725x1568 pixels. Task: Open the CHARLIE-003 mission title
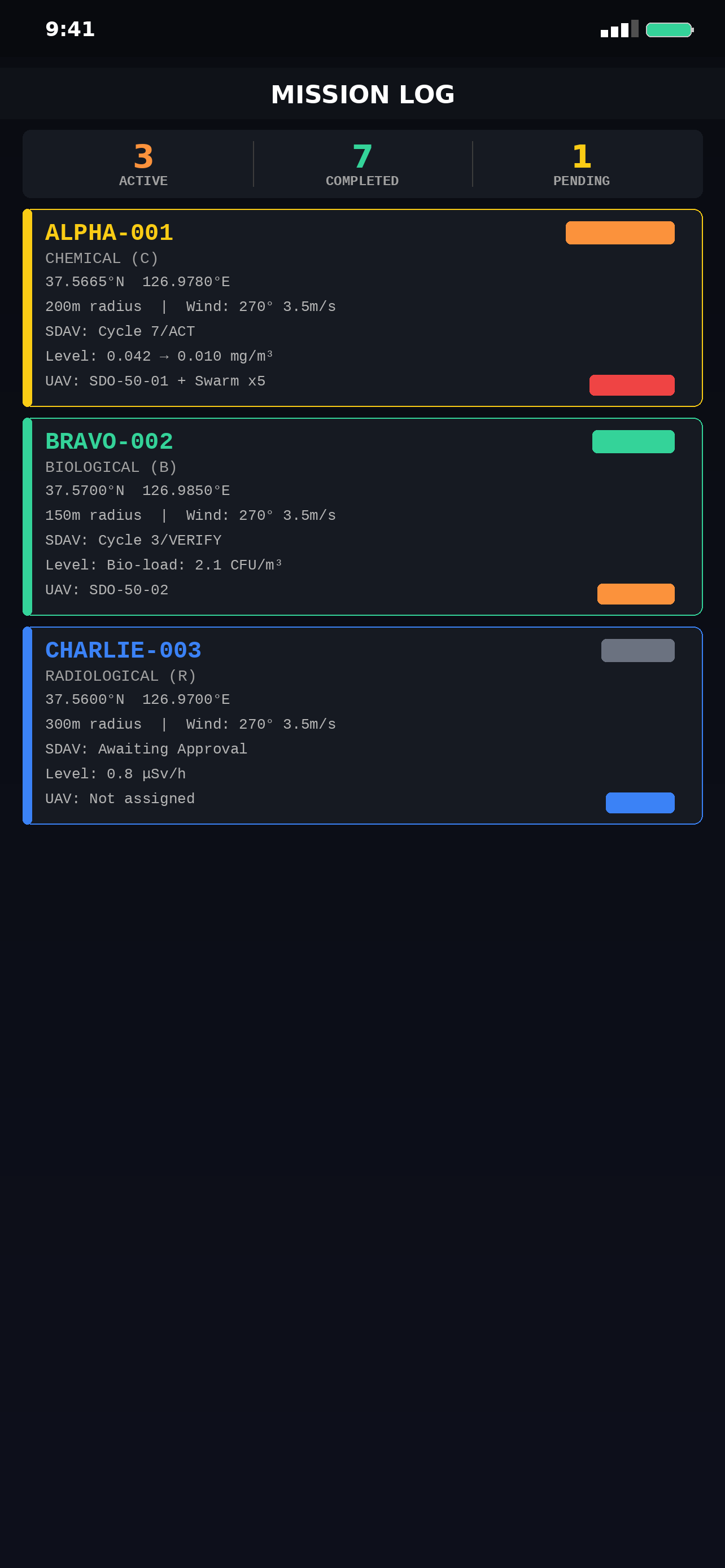[x=123, y=650]
